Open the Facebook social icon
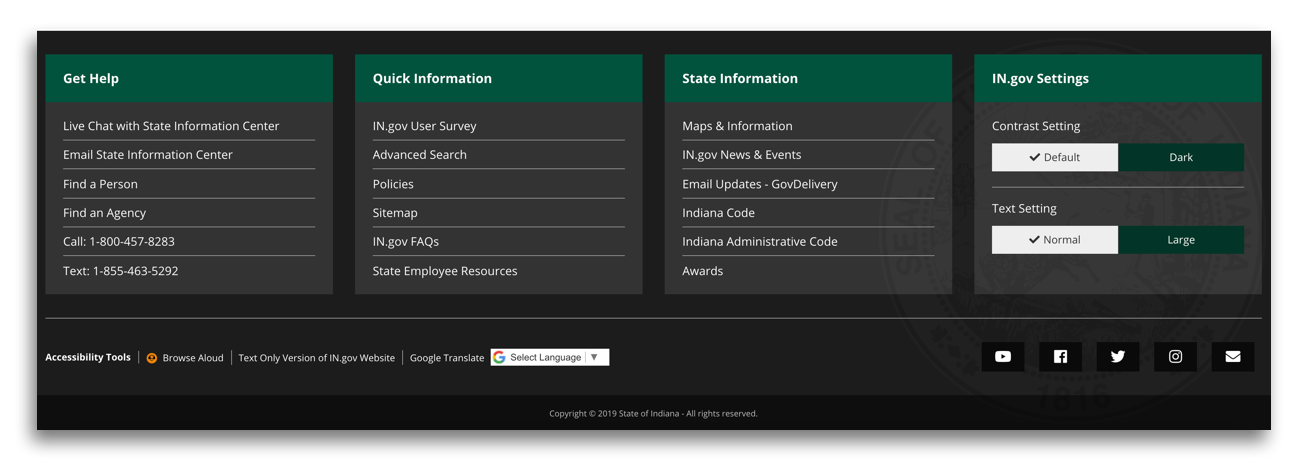The height and width of the screenshot is (459, 1307). pos(1060,357)
